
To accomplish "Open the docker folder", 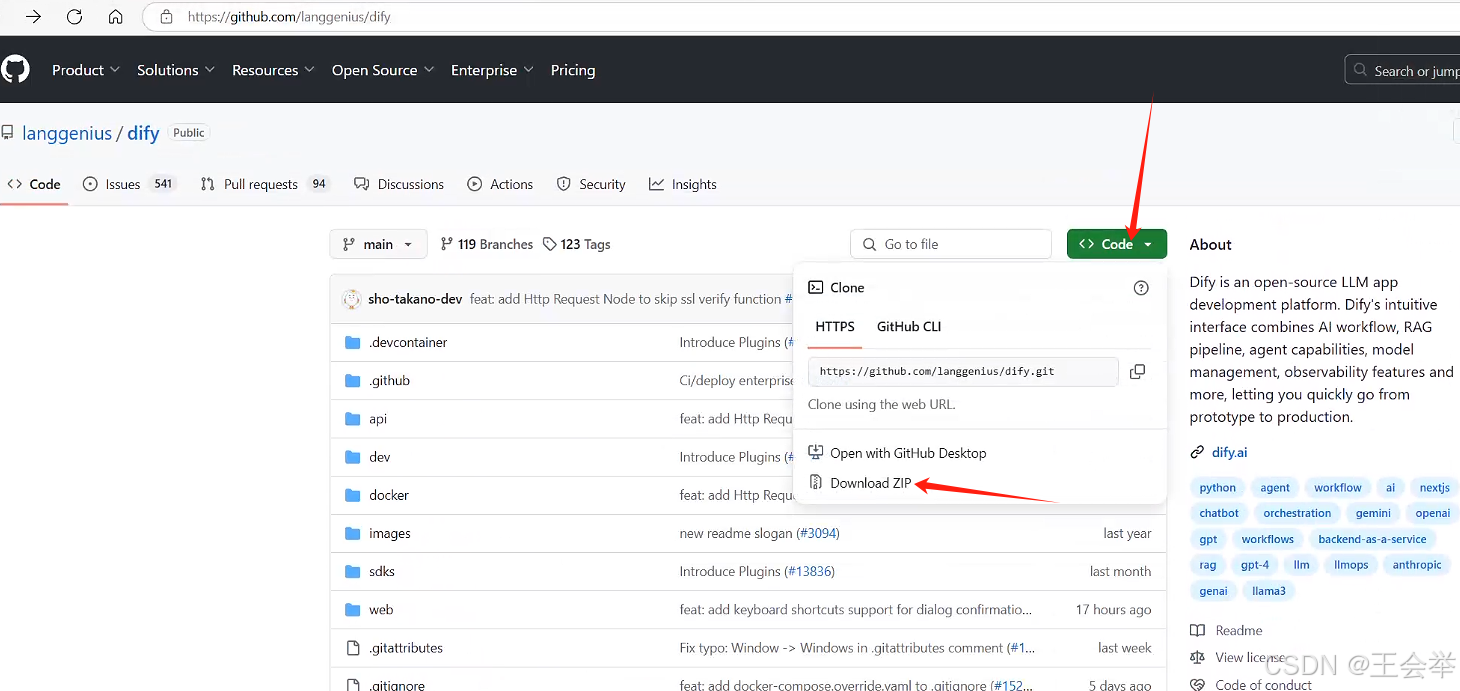I will tap(389, 495).
